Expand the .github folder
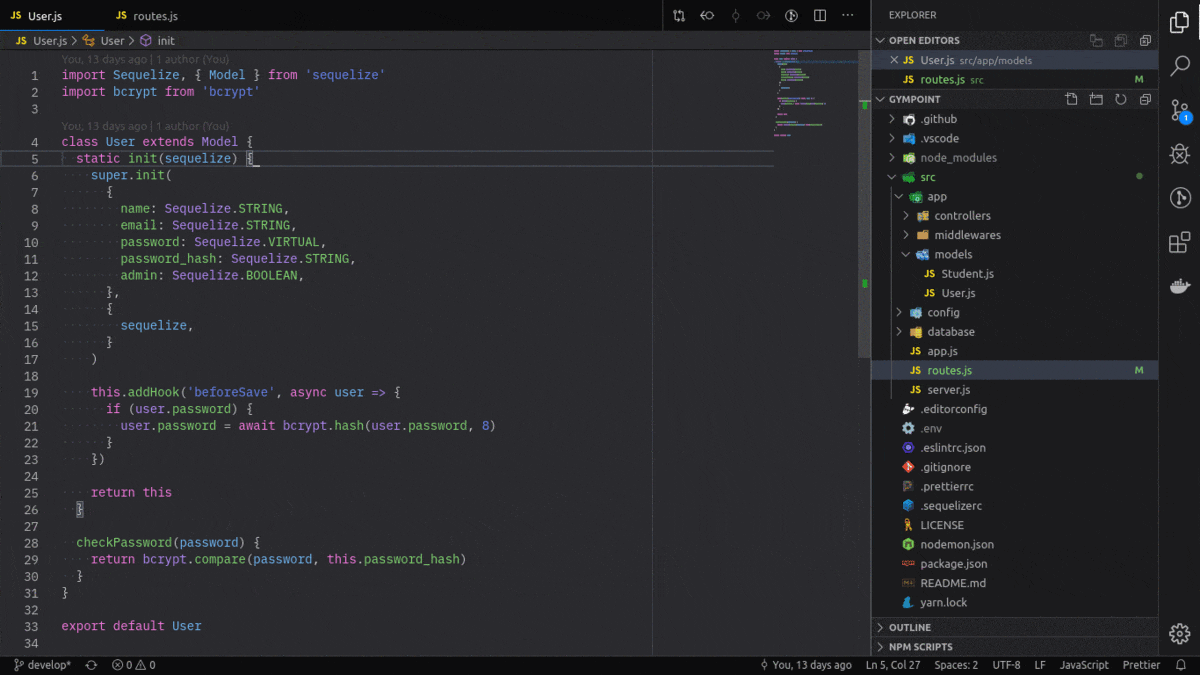 pos(892,119)
